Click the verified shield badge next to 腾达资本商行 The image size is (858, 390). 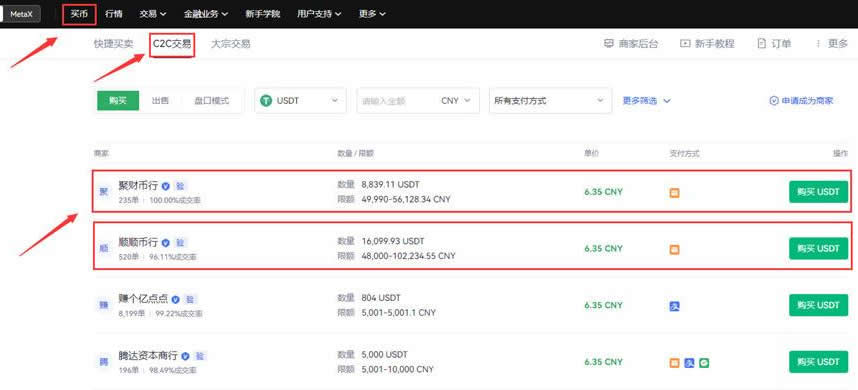coord(185,356)
